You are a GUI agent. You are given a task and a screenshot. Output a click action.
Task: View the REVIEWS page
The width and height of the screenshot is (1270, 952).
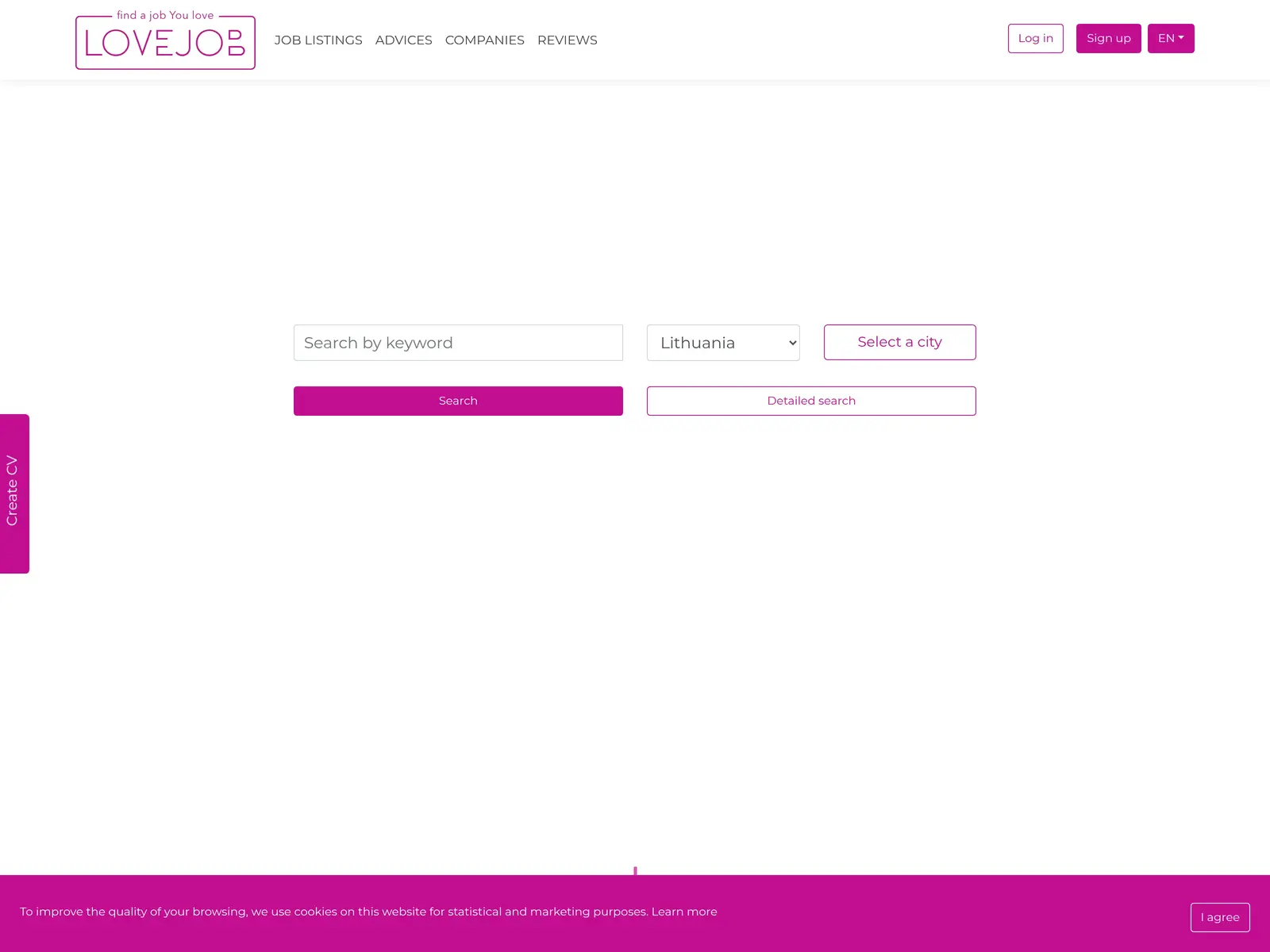coord(567,40)
